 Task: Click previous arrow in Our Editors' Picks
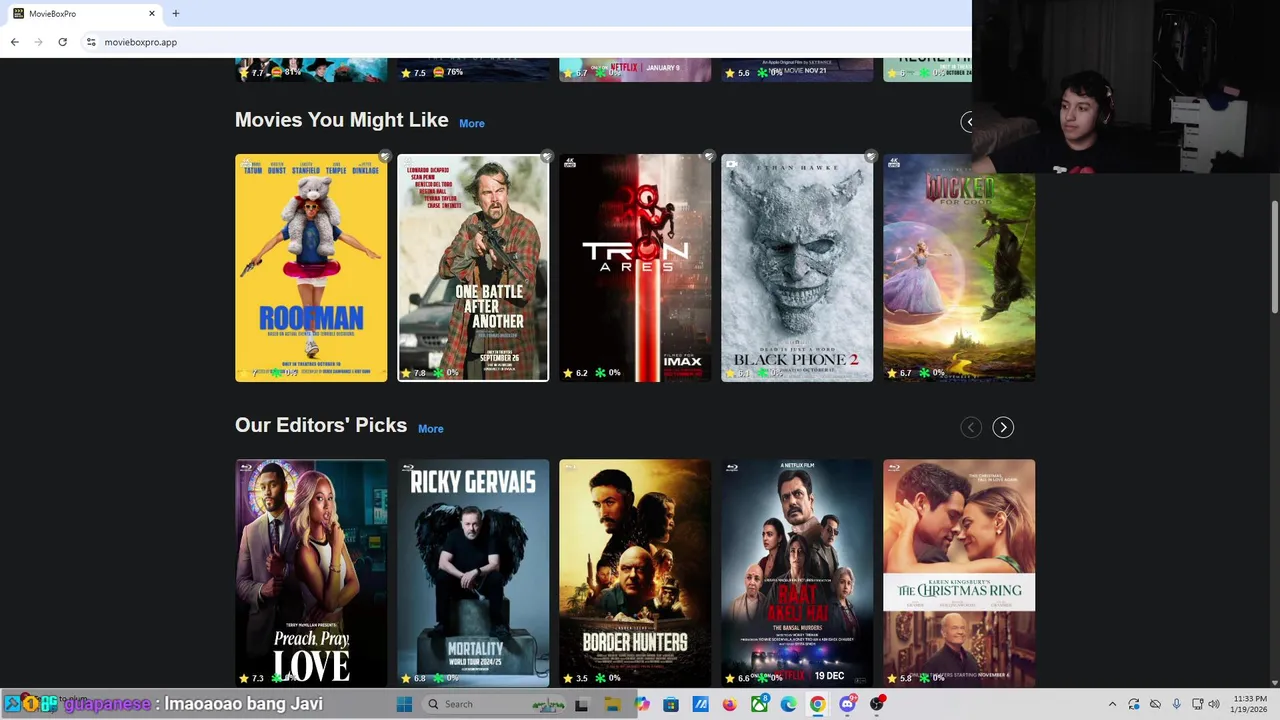pyautogui.click(x=970, y=427)
